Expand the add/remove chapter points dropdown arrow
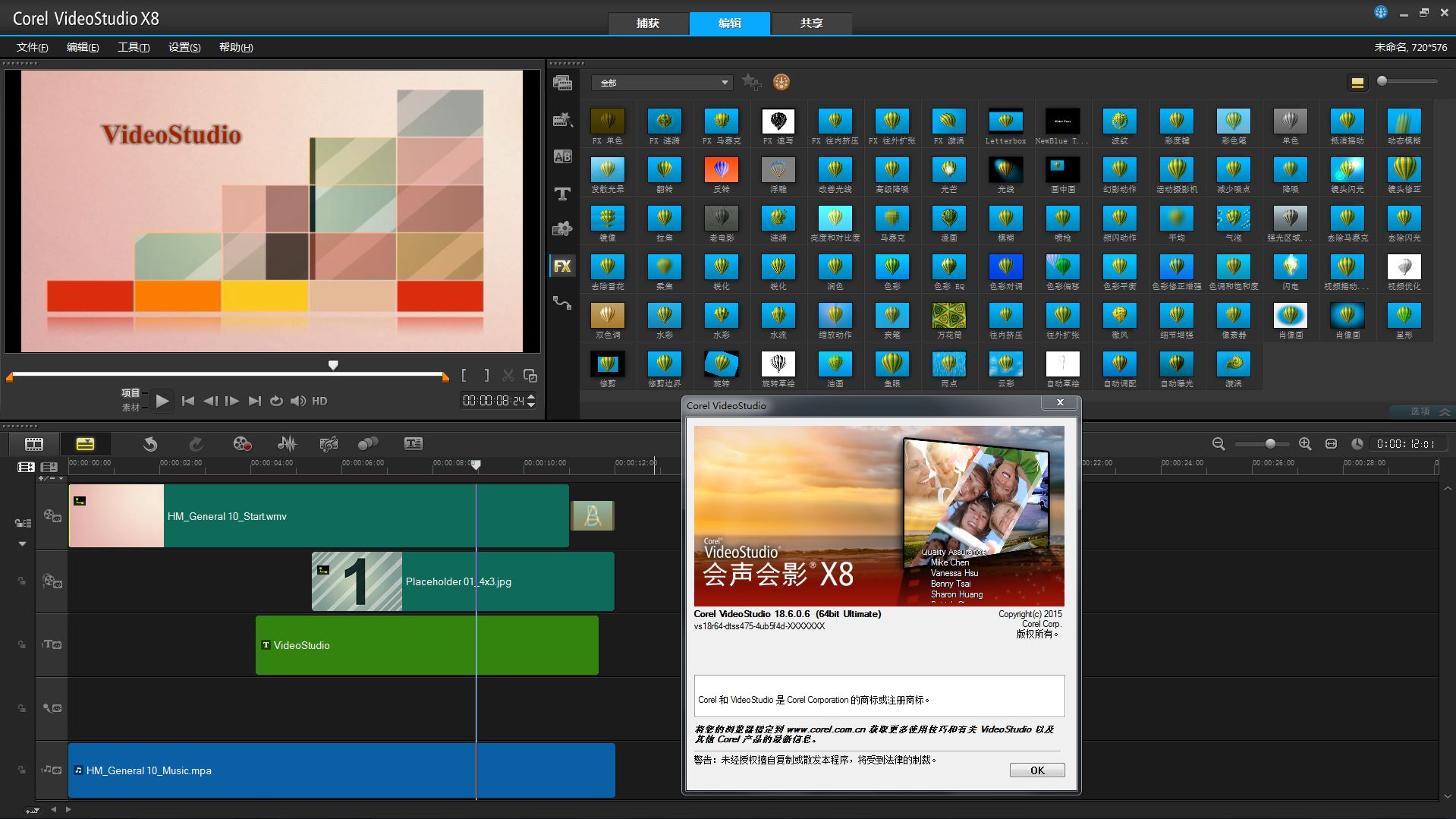 [x=61, y=478]
